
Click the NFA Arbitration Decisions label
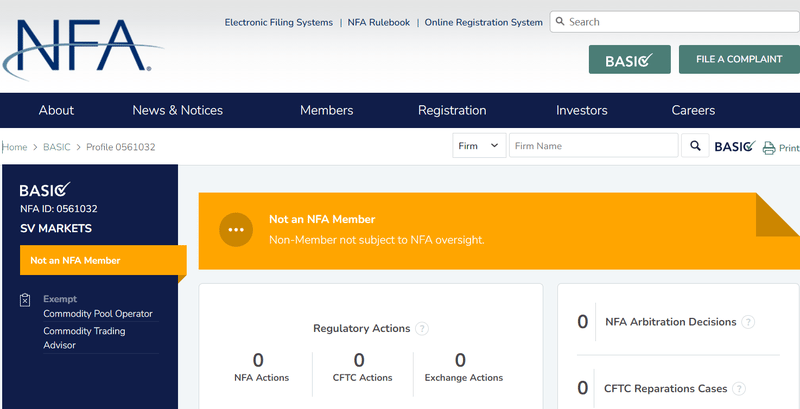pos(670,322)
